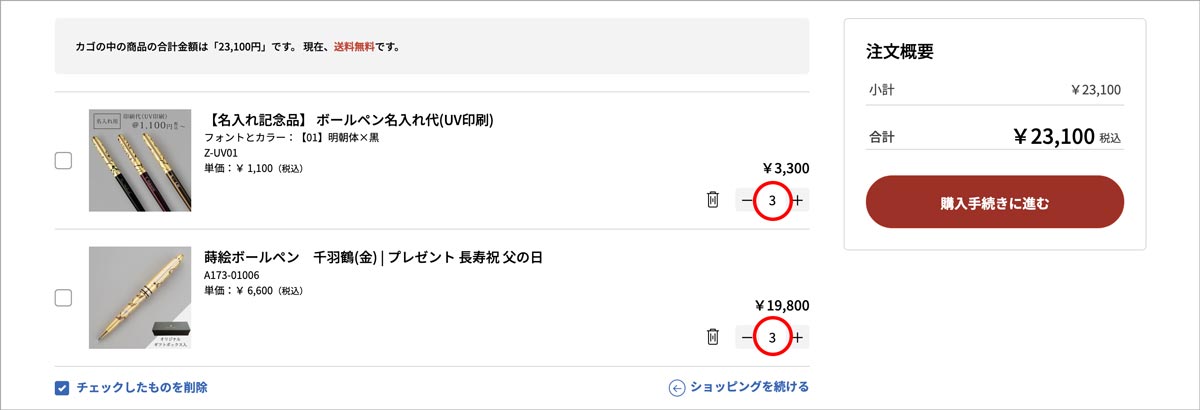Decrease quantity of 蒔絵ボールペン 千羽鶴

tap(747, 338)
